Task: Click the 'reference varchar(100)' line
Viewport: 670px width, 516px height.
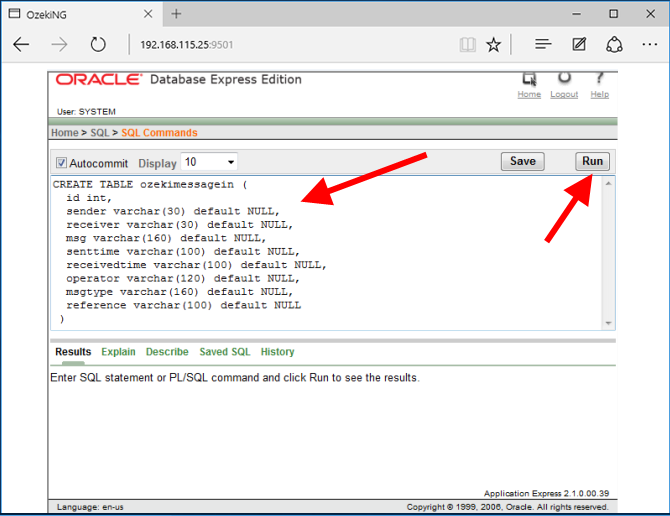Action: (183, 305)
